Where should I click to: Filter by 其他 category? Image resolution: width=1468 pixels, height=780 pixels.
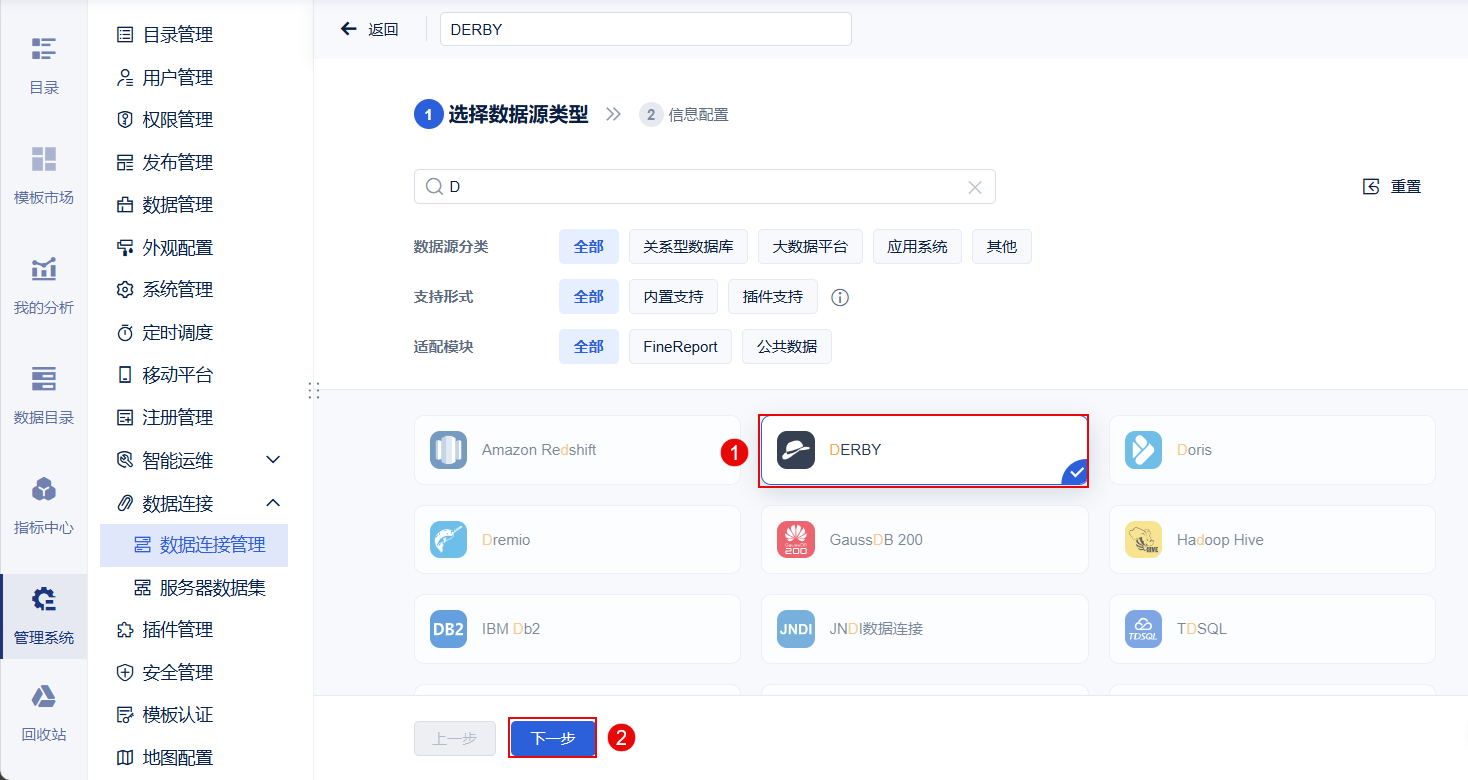pyautogui.click(x=1001, y=246)
